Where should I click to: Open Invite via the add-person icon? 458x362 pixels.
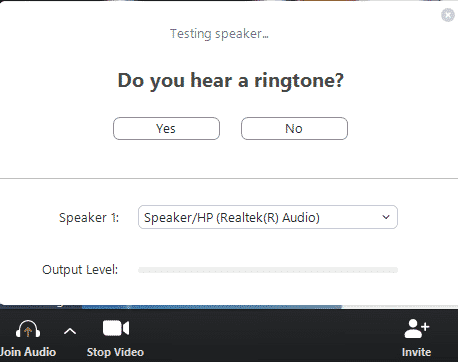point(417,328)
